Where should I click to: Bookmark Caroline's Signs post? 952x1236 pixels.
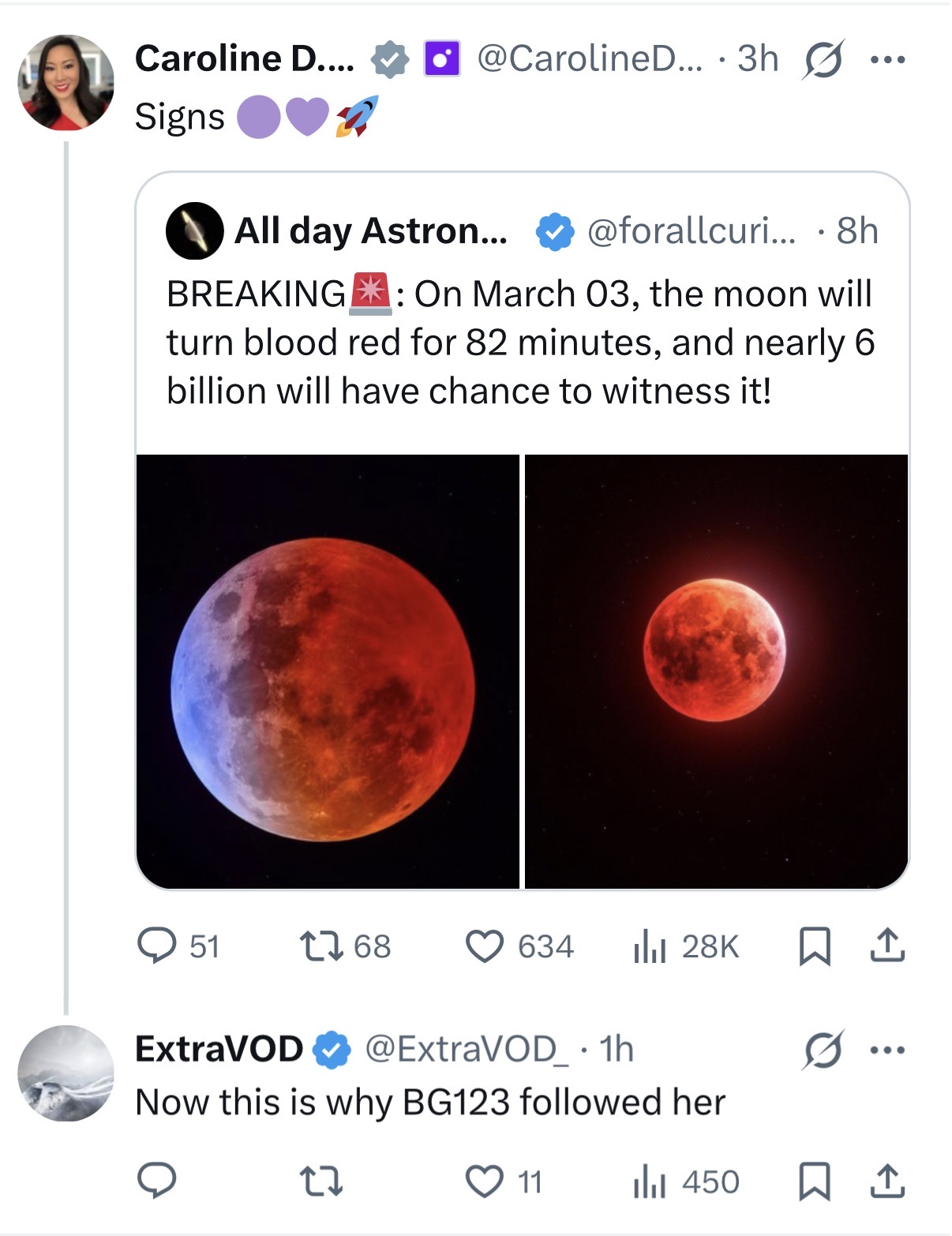tap(815, 946)
